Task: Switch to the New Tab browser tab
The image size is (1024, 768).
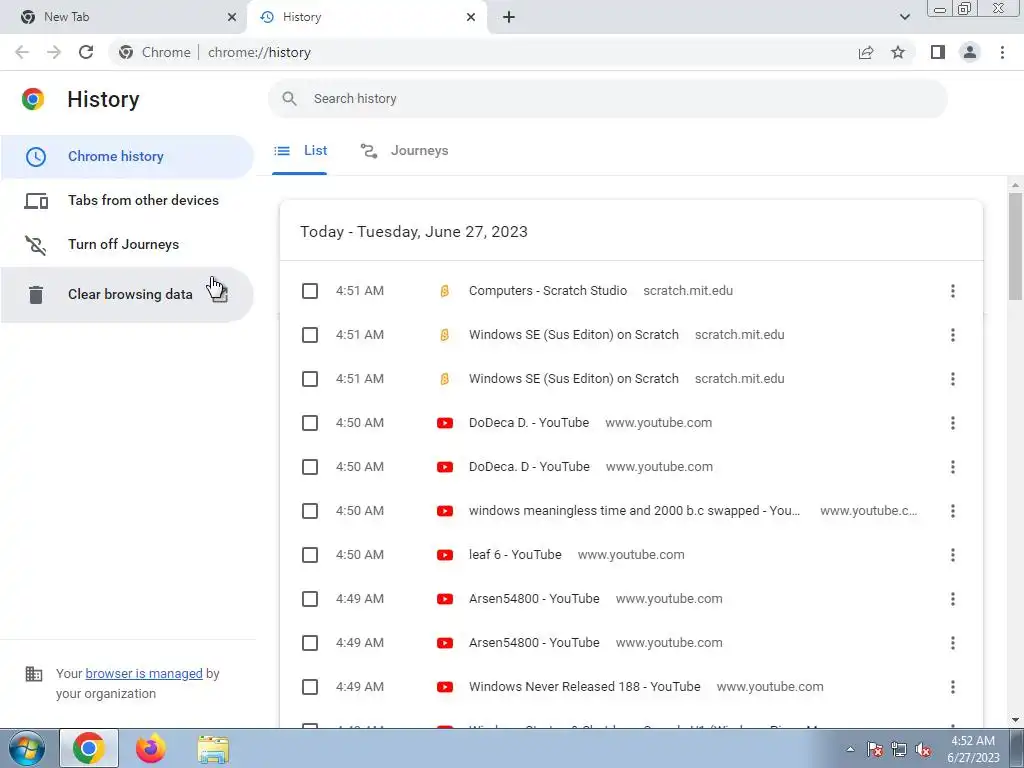Action: 123,17
